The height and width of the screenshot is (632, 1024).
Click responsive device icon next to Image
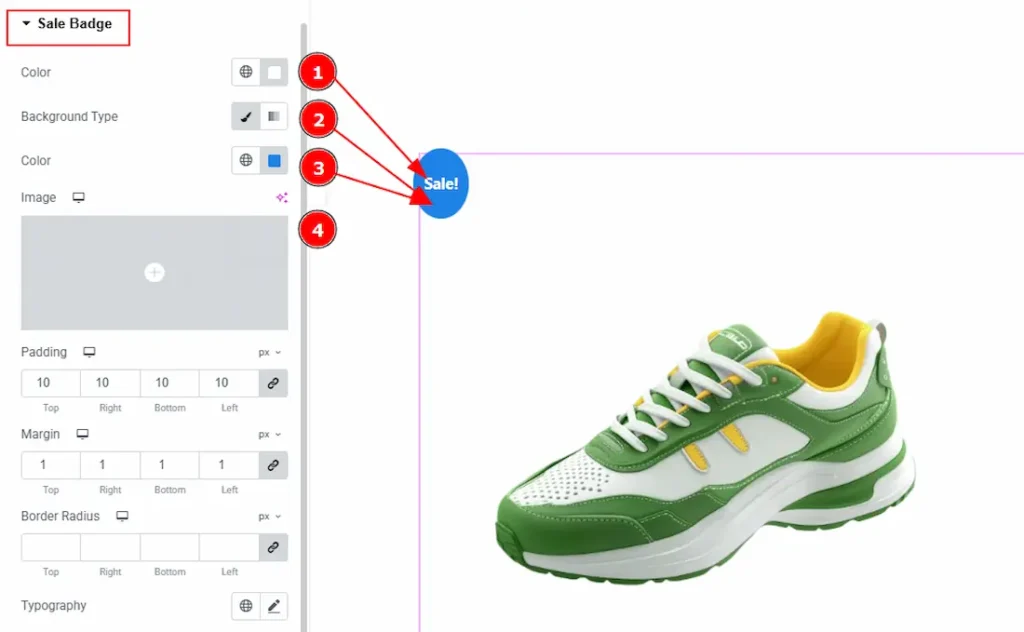pos(79,198)
